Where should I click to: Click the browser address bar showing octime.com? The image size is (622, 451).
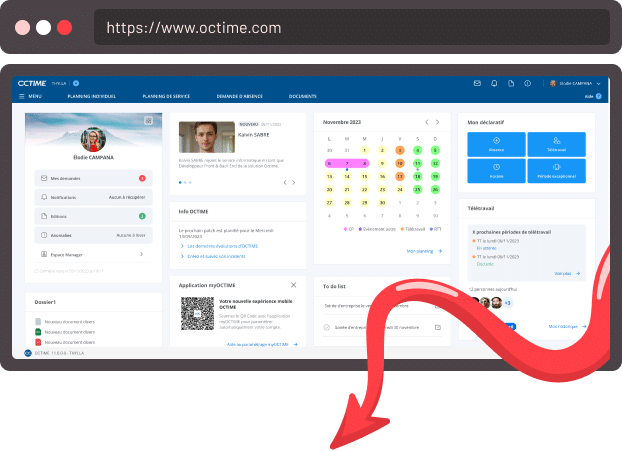point(351,27)
